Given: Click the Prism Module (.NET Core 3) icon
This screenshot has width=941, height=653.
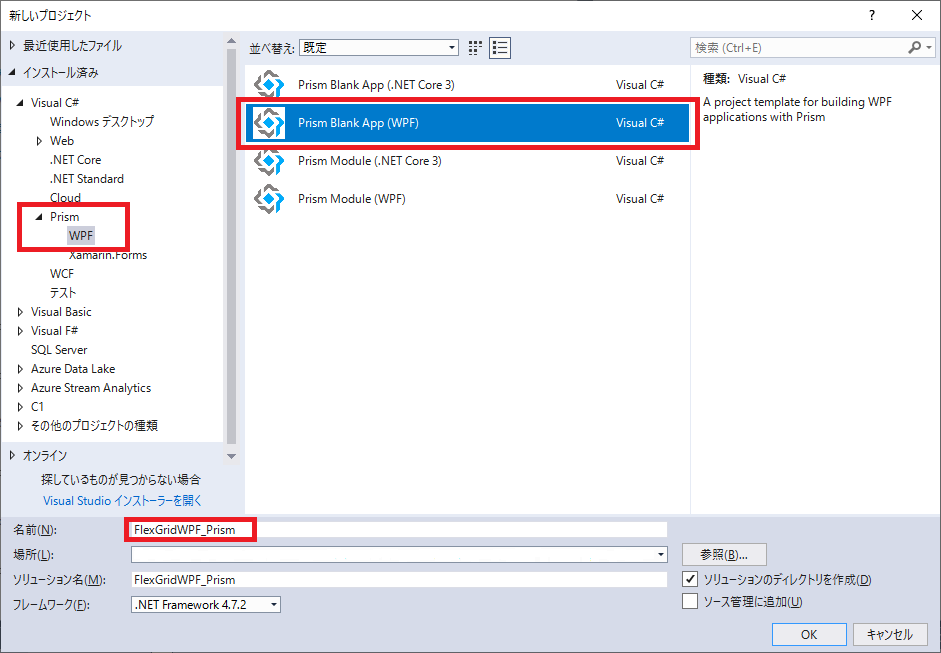Looking at the screenshot, I should [x=269, y=161].
